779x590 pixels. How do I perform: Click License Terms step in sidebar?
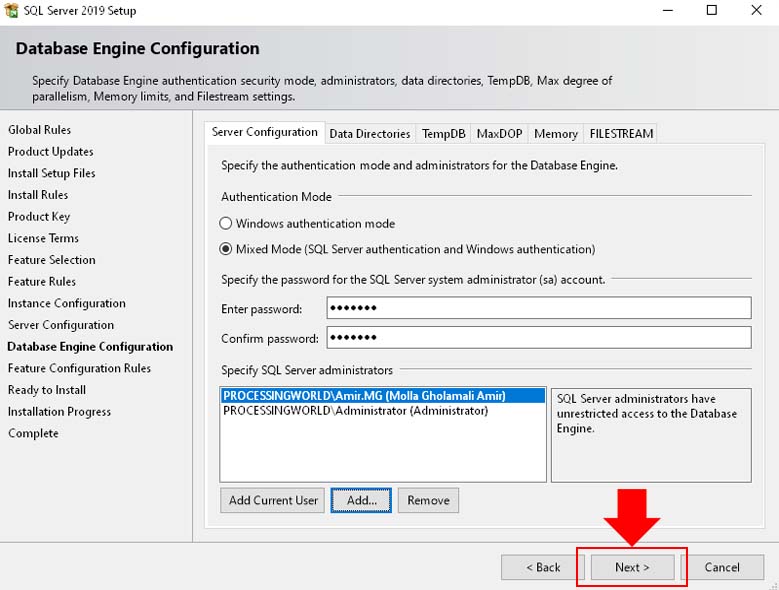click(x=43, y=238)
